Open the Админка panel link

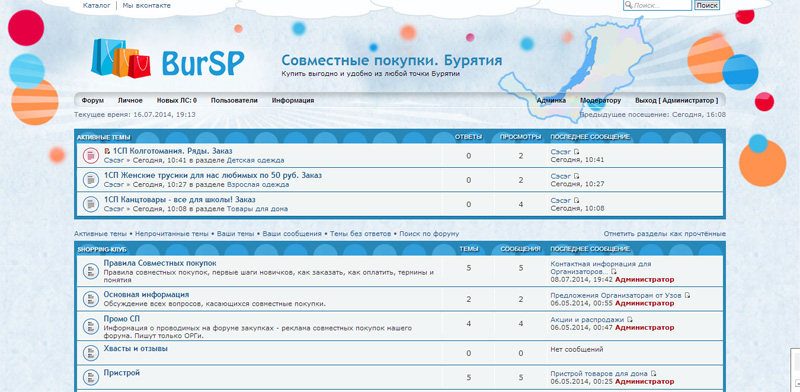(551, 101)
